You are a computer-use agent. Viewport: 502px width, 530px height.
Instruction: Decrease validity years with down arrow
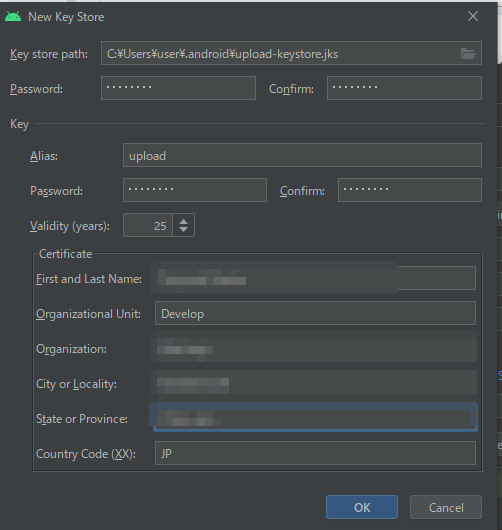(184, 230)
